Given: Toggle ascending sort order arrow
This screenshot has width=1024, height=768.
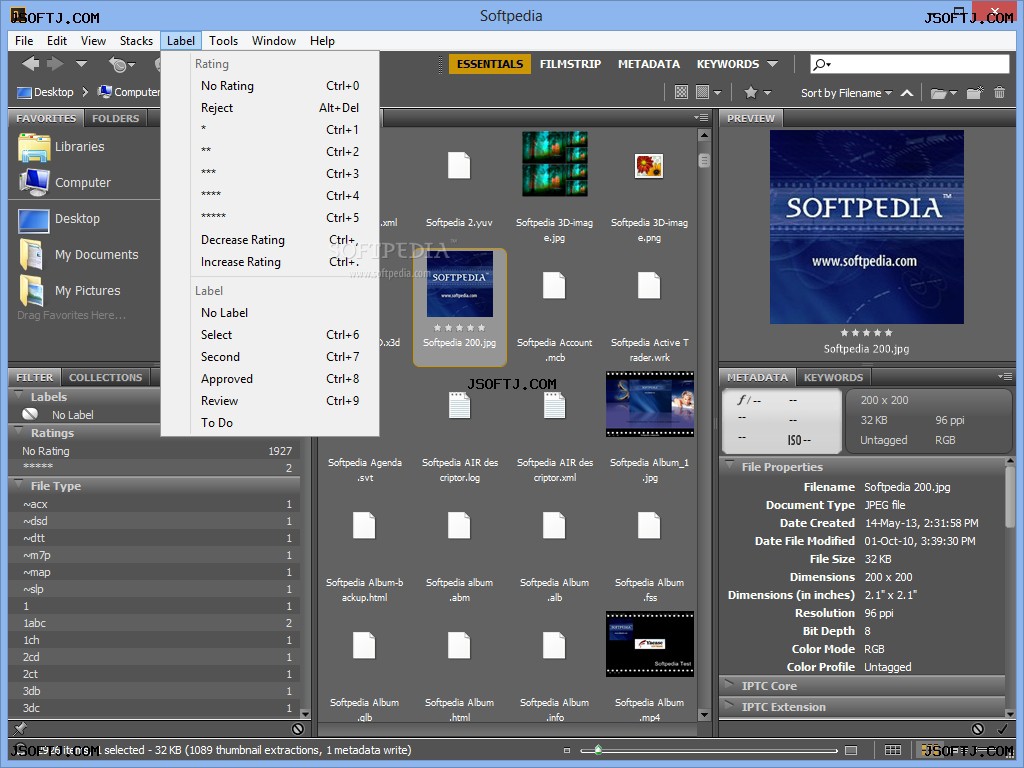Looking at the screenshot, I should [x=906, y=93].
